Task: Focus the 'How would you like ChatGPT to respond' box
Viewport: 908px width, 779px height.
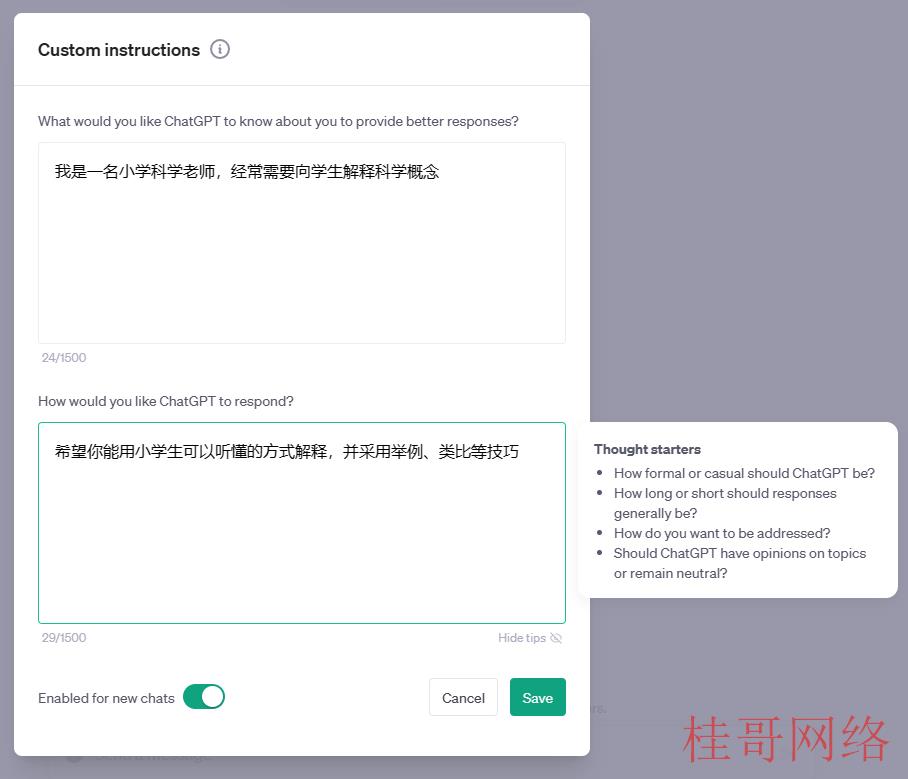Action: click(x=302, y=523)
